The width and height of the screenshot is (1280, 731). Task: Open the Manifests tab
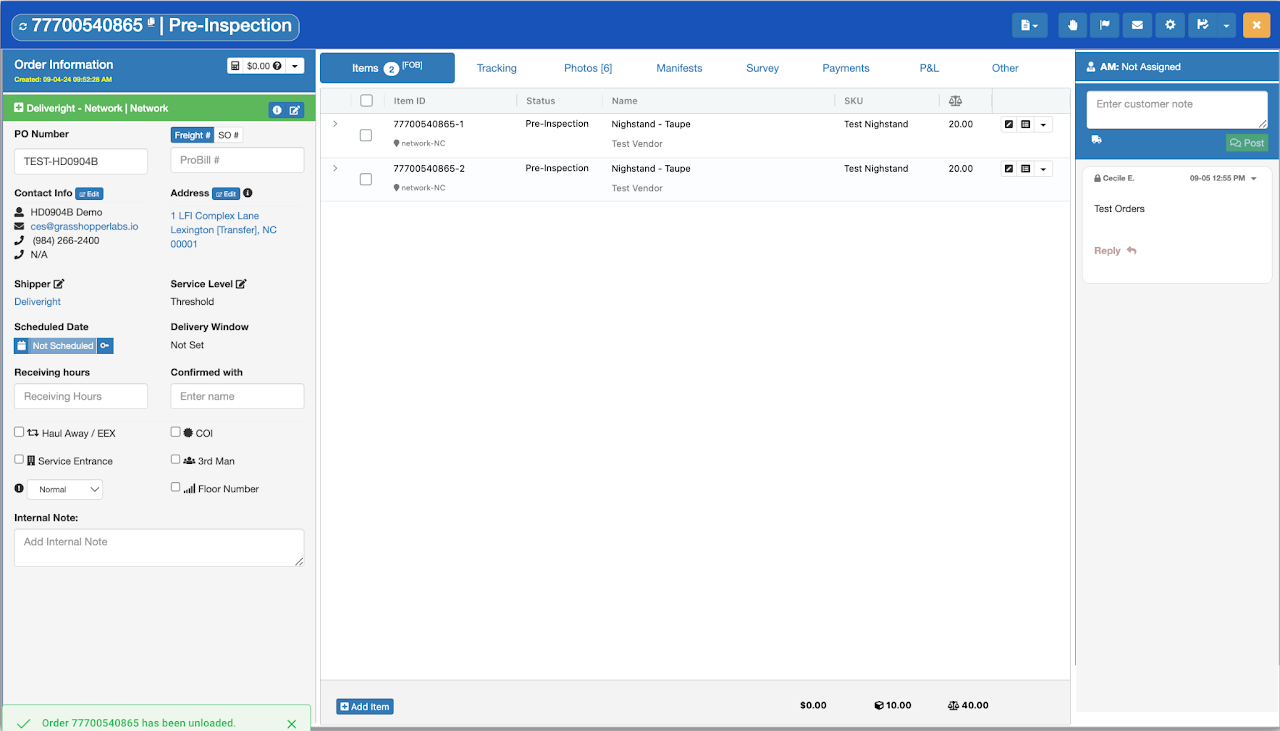point(680,68)
